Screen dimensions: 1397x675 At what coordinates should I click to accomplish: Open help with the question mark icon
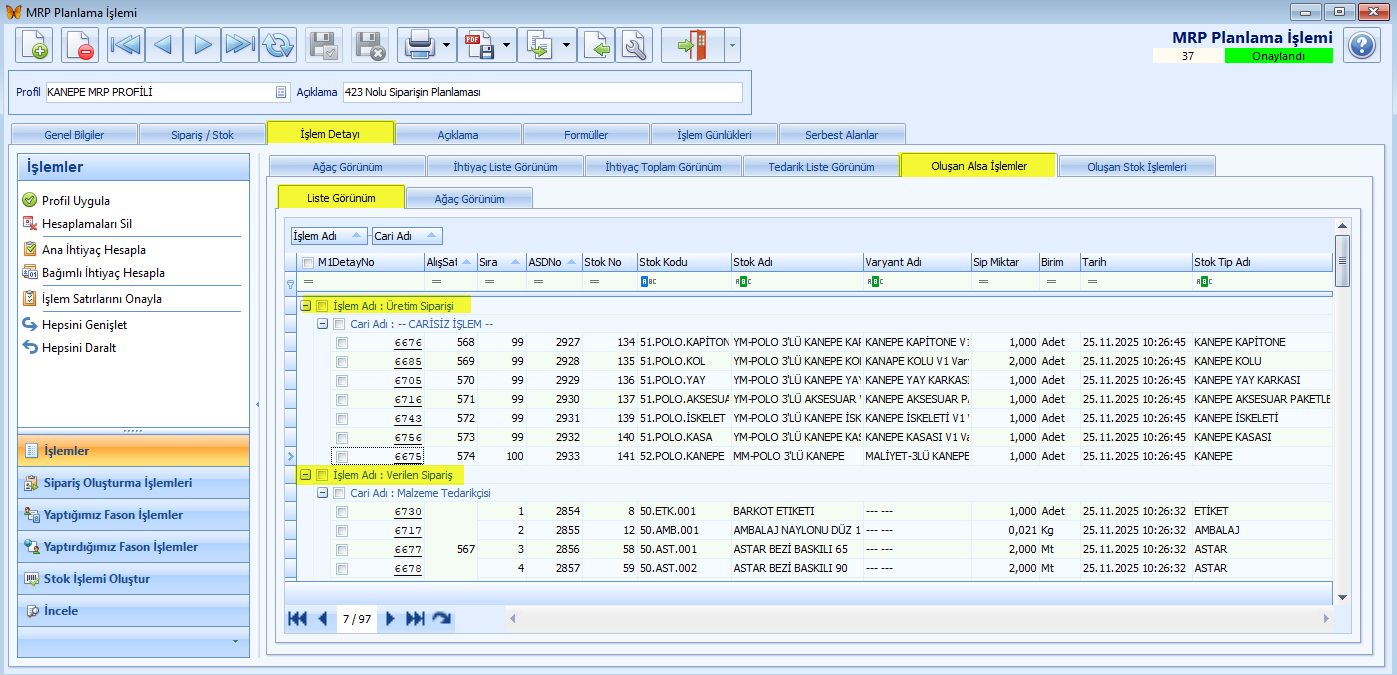[x=1361, y=45]
